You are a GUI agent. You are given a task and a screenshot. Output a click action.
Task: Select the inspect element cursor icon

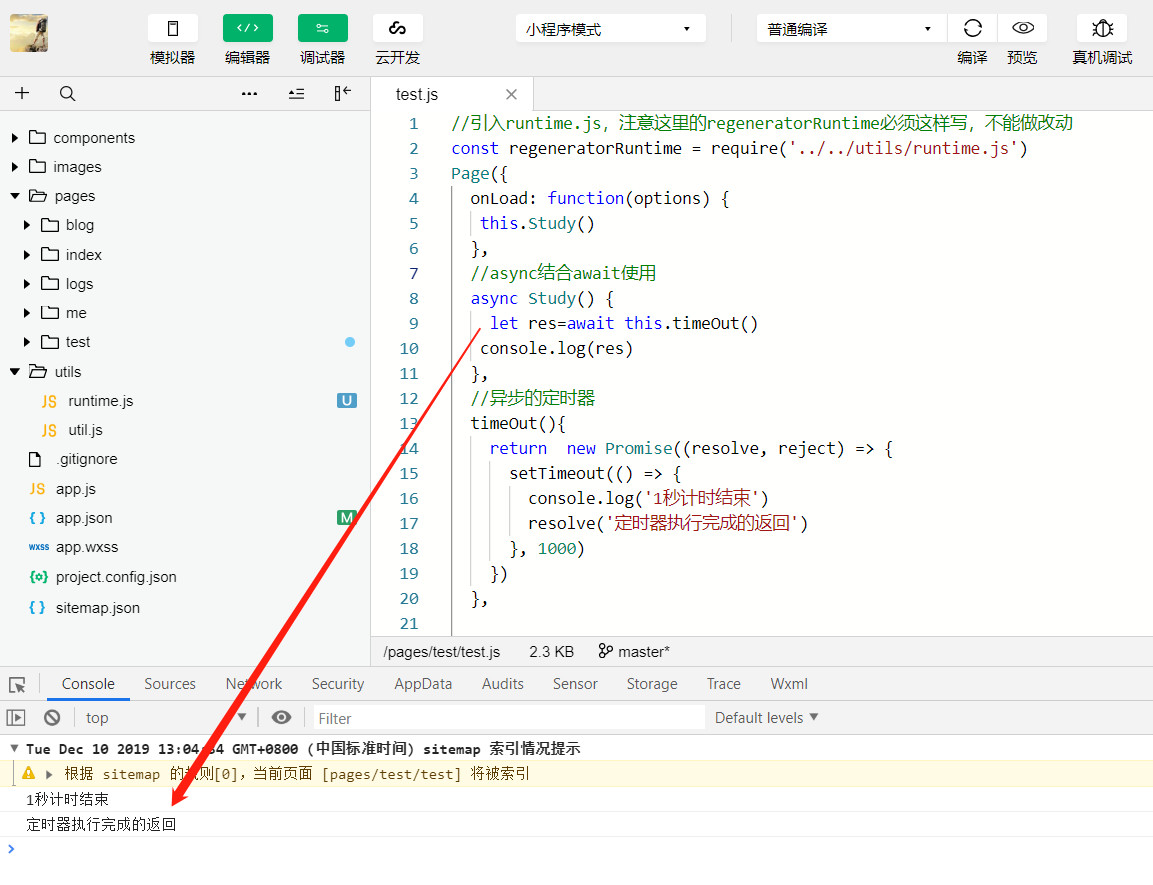tap(17, 684)
